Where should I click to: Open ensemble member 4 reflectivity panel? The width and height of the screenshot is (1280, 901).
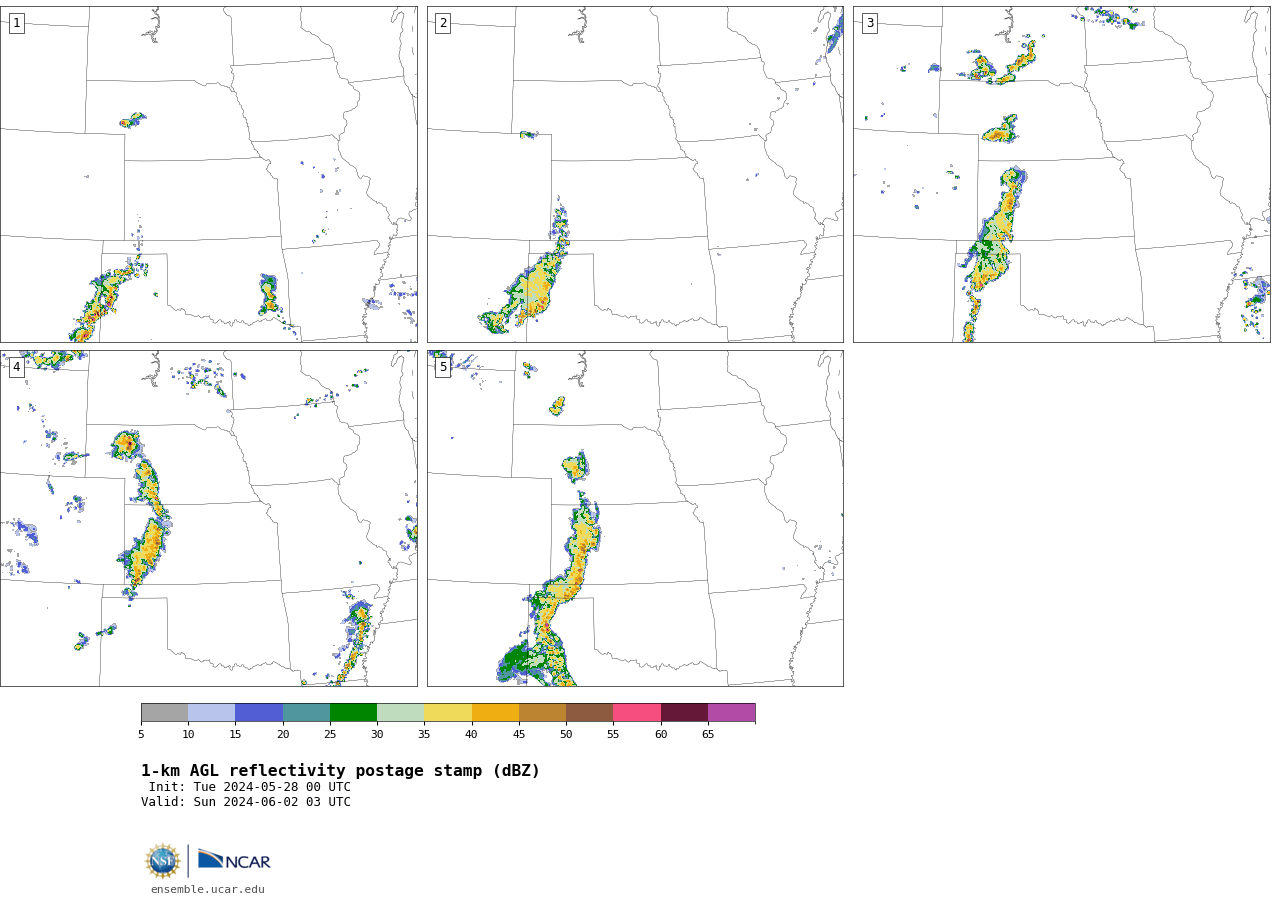pyautogui.click(x=208, y=518)
